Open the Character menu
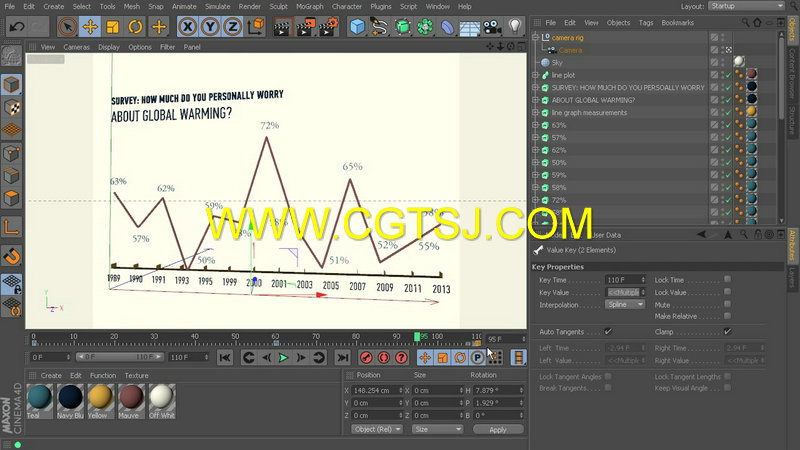The image size is (800, 450). click(x=347, y=7)
